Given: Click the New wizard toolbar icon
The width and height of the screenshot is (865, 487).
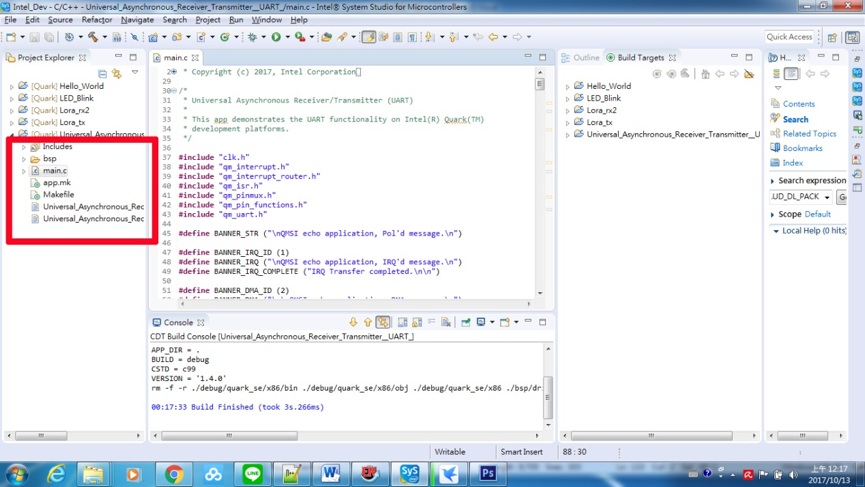Looking at the screenshot, I should 11,37.
